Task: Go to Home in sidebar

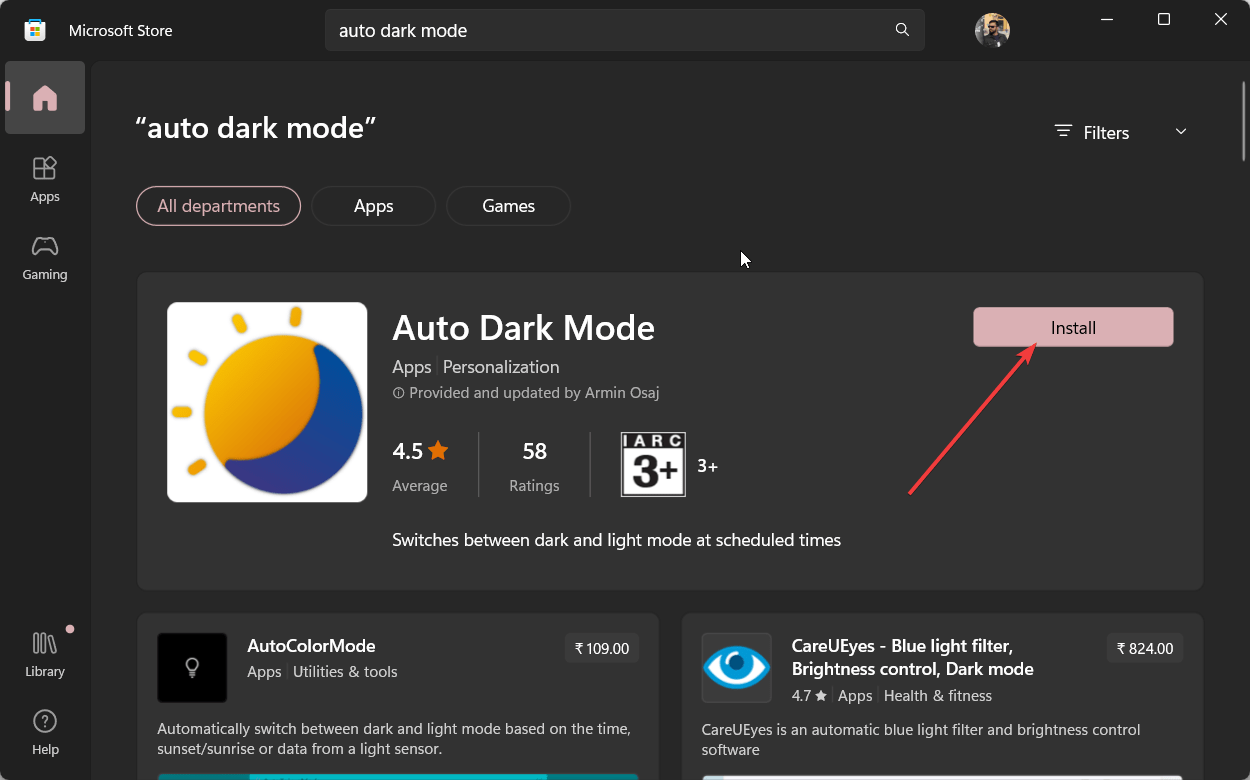Action: (x=45, y=98)
